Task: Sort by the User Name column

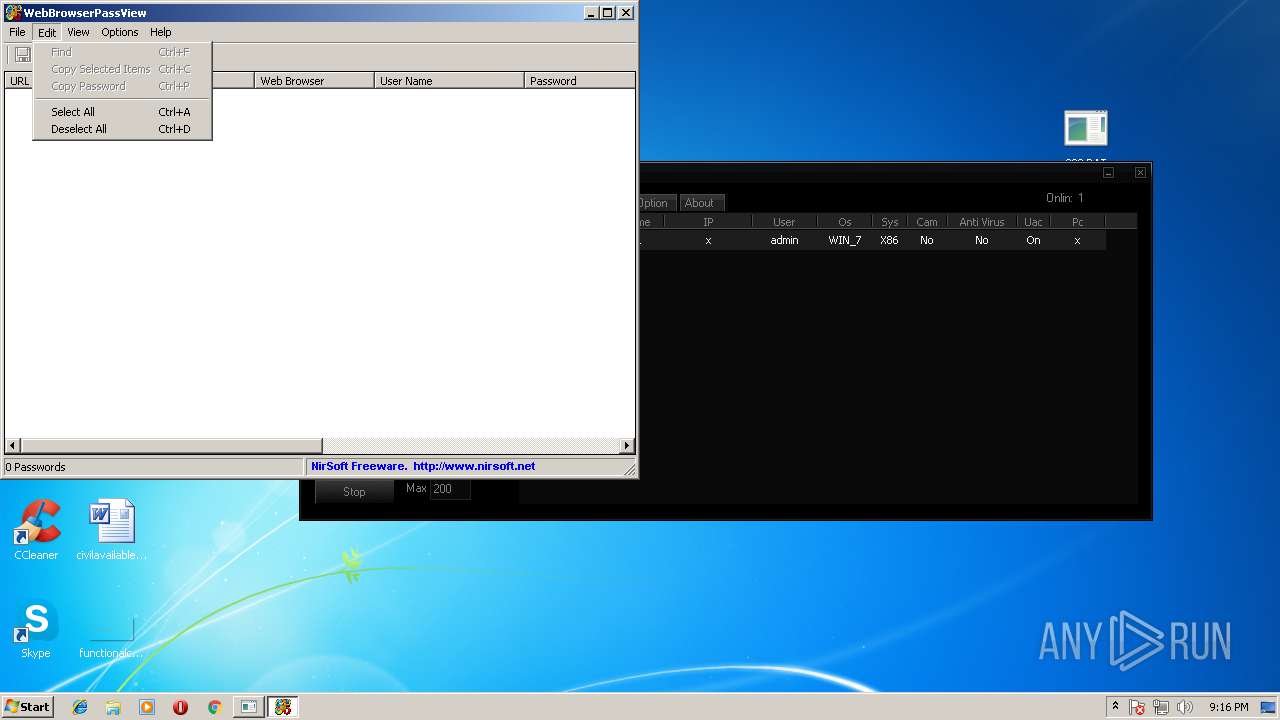Action: (450, 81)
